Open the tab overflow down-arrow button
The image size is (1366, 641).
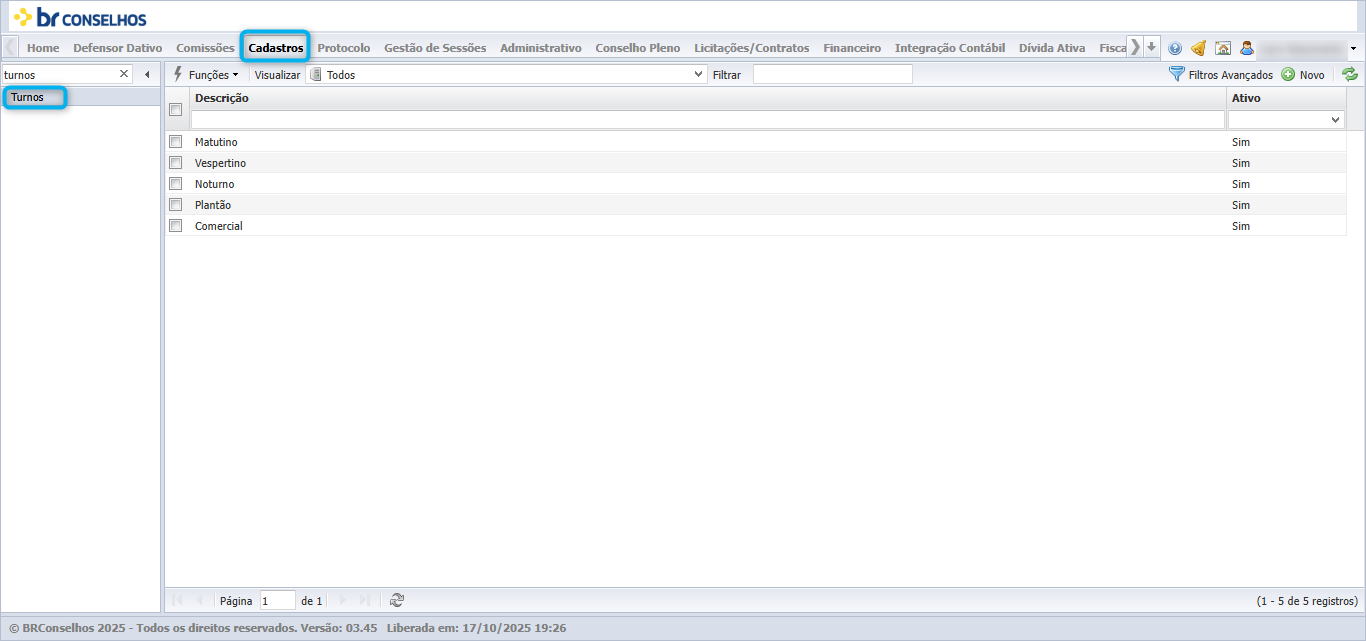(x=1152, y=47)
